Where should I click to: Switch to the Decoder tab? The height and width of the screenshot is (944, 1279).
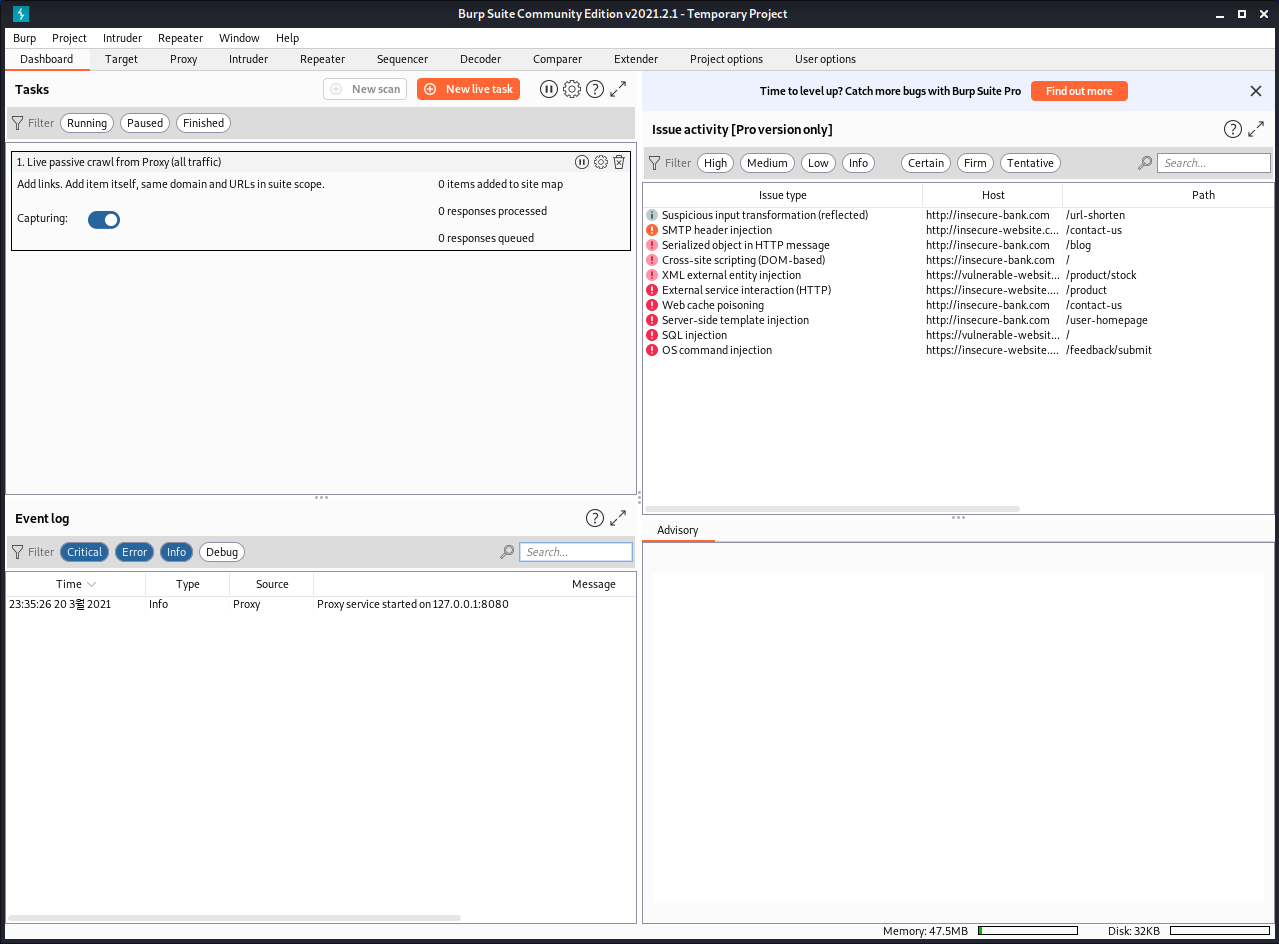(x=481, y=59)
